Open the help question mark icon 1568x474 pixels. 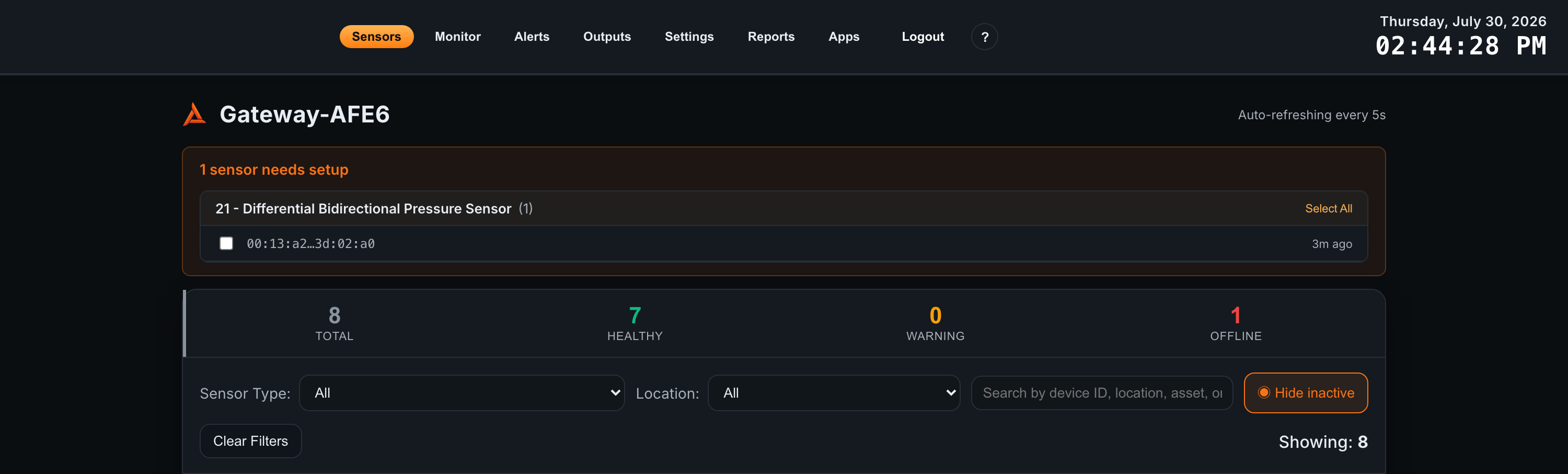pos(984,37)
